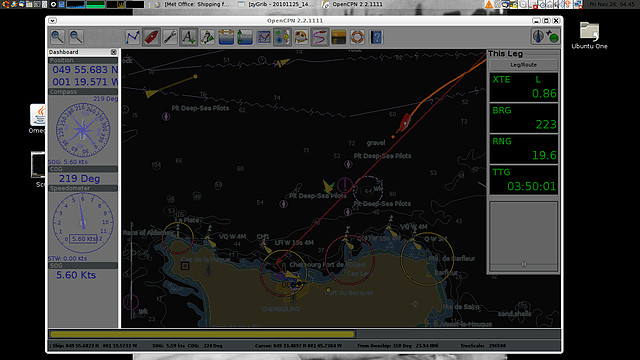Click the man overboard lifebuoy icon
The image size is (640, 360).
[358, 37]
